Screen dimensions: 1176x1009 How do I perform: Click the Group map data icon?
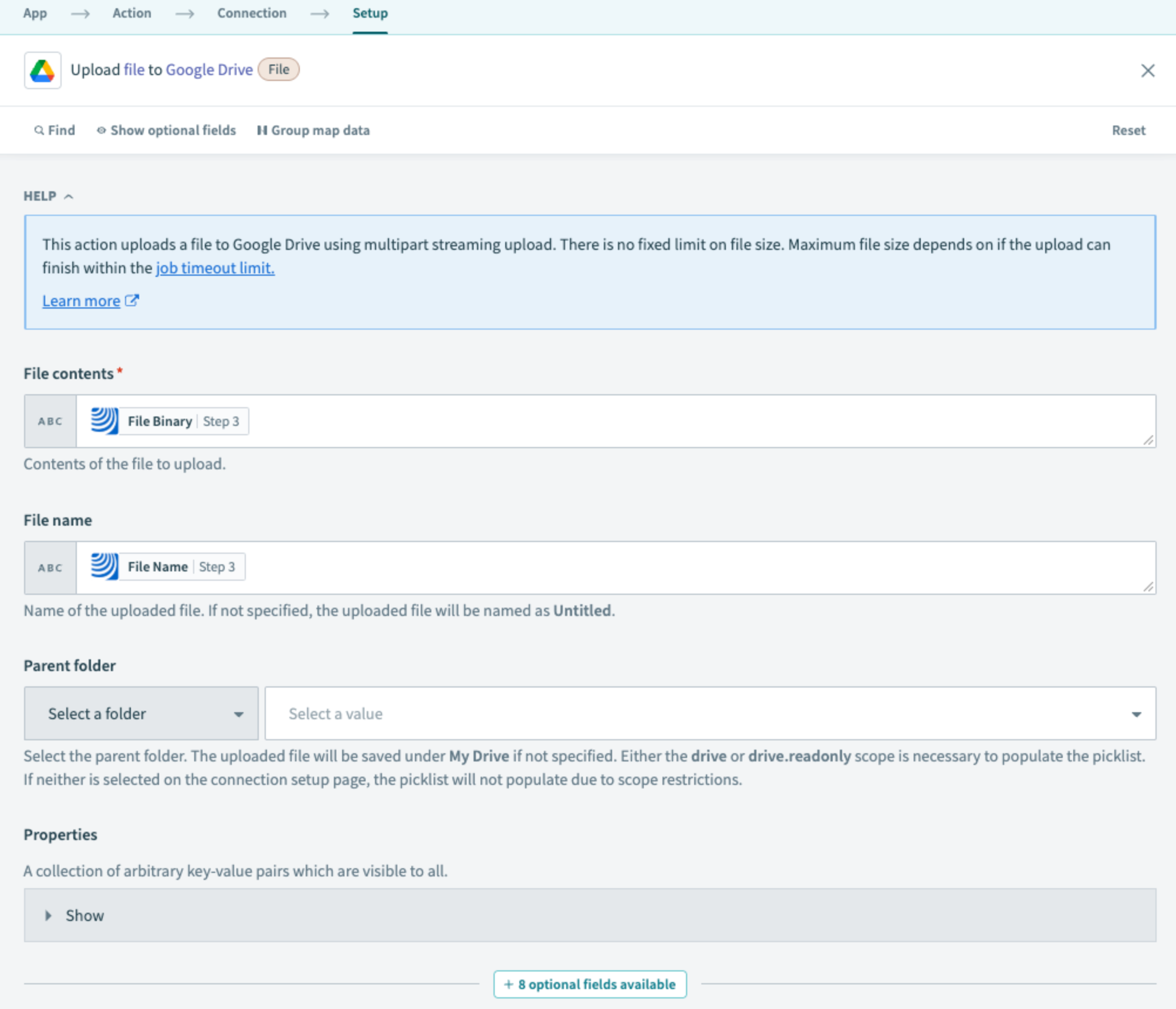262,130
